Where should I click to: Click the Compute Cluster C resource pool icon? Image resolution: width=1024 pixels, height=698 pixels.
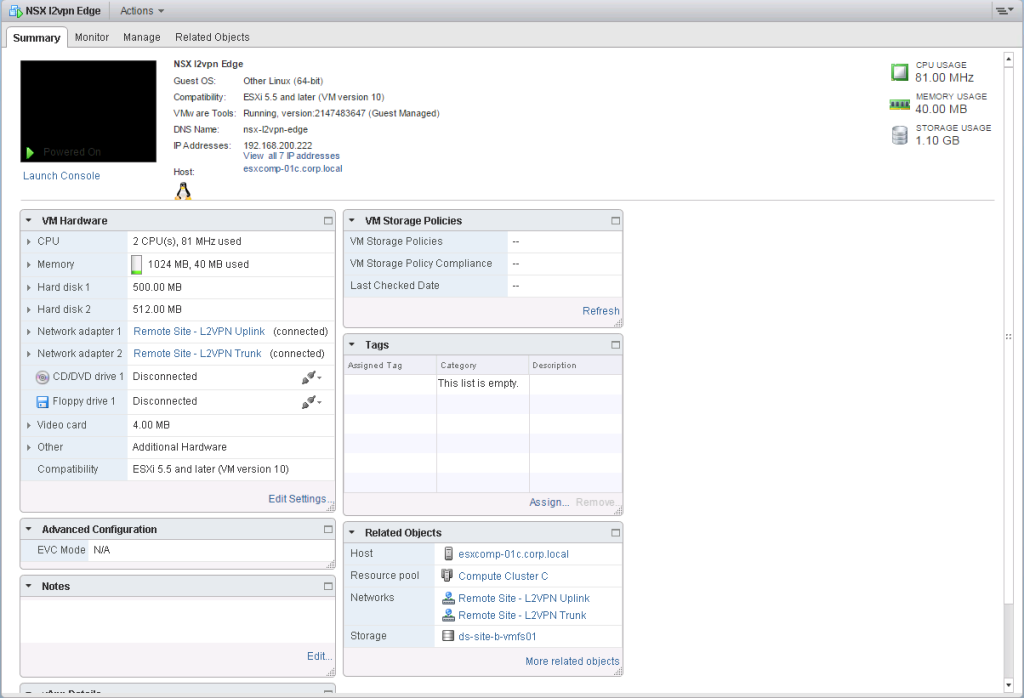447,575
